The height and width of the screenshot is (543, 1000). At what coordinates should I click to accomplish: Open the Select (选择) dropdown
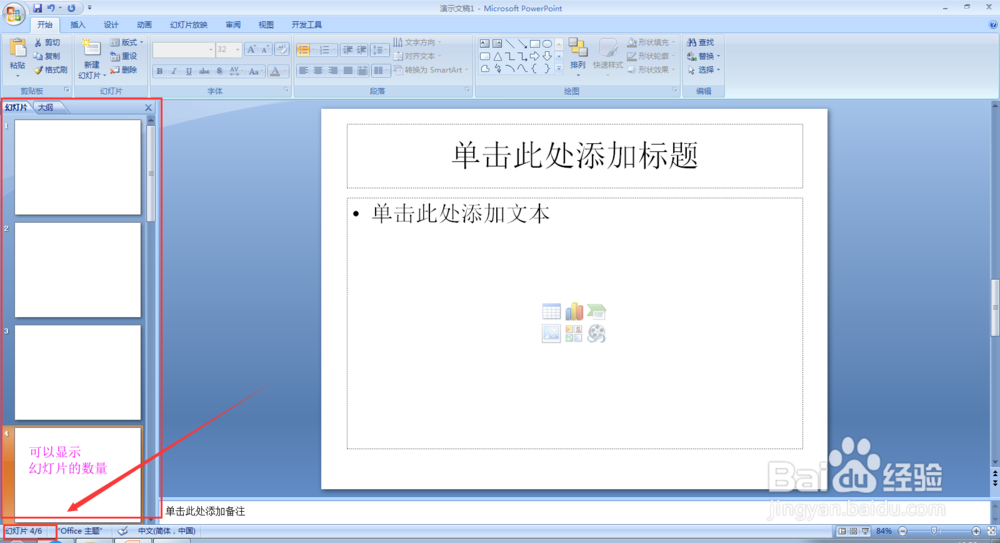[703, 70]
